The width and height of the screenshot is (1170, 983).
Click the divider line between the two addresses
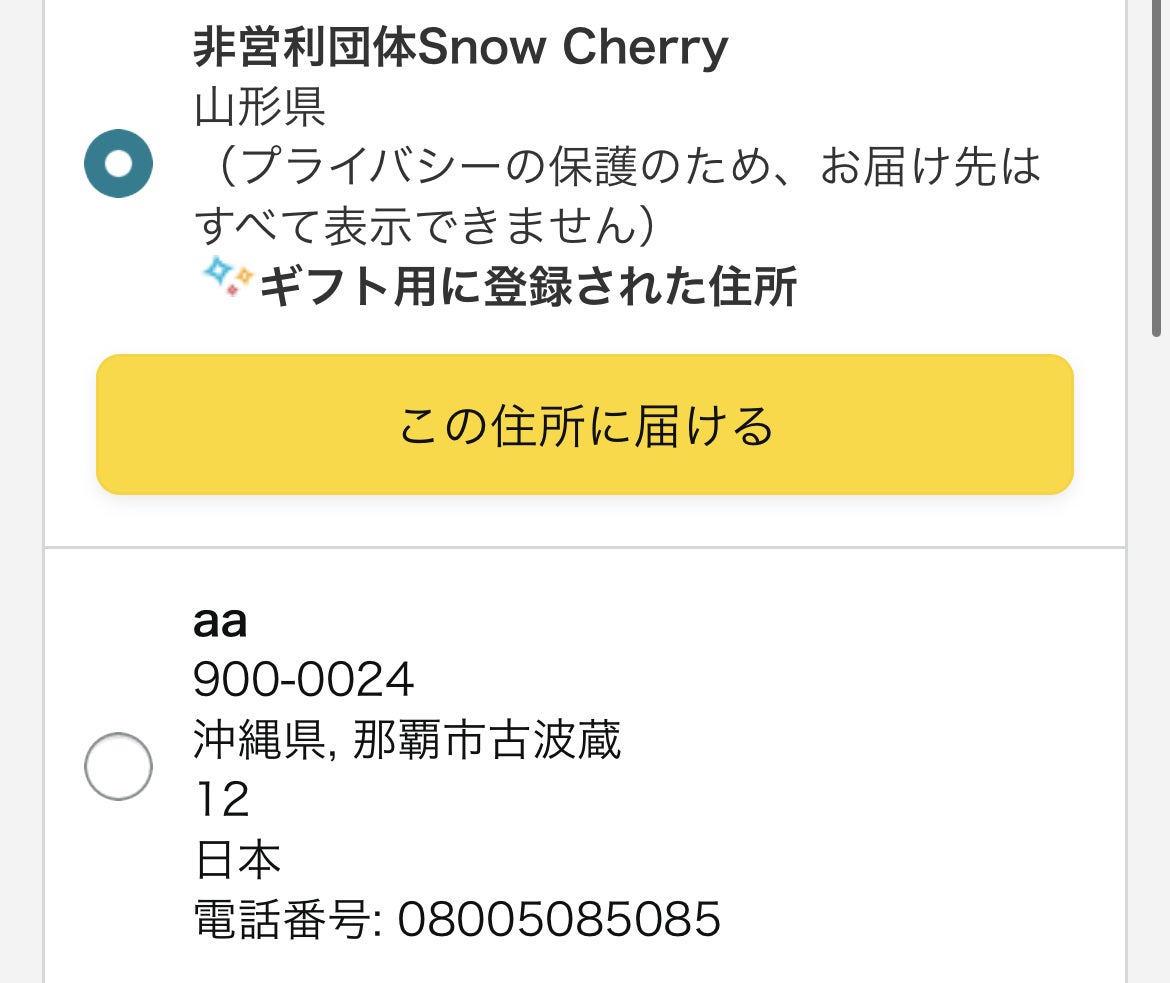(x=585, y=548)
